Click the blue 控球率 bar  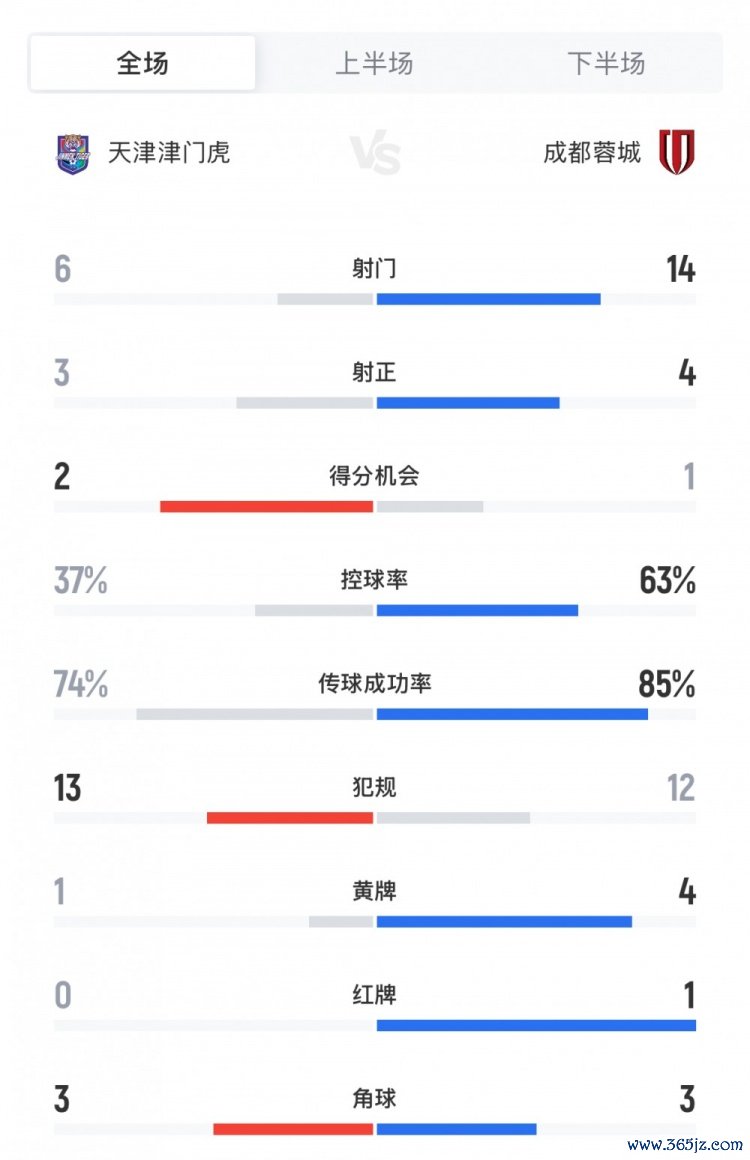[477, 610]
